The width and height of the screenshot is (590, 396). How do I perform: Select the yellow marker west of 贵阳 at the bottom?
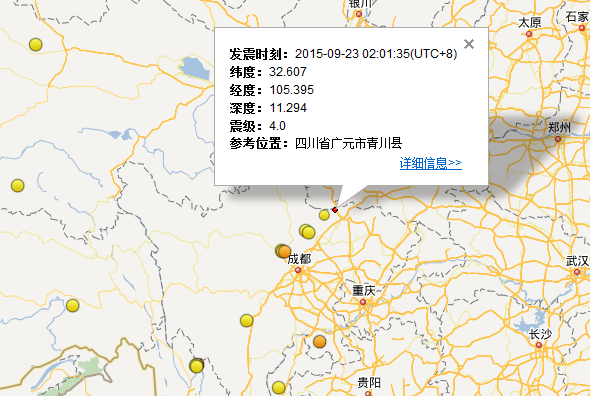[x=278, y=387]
